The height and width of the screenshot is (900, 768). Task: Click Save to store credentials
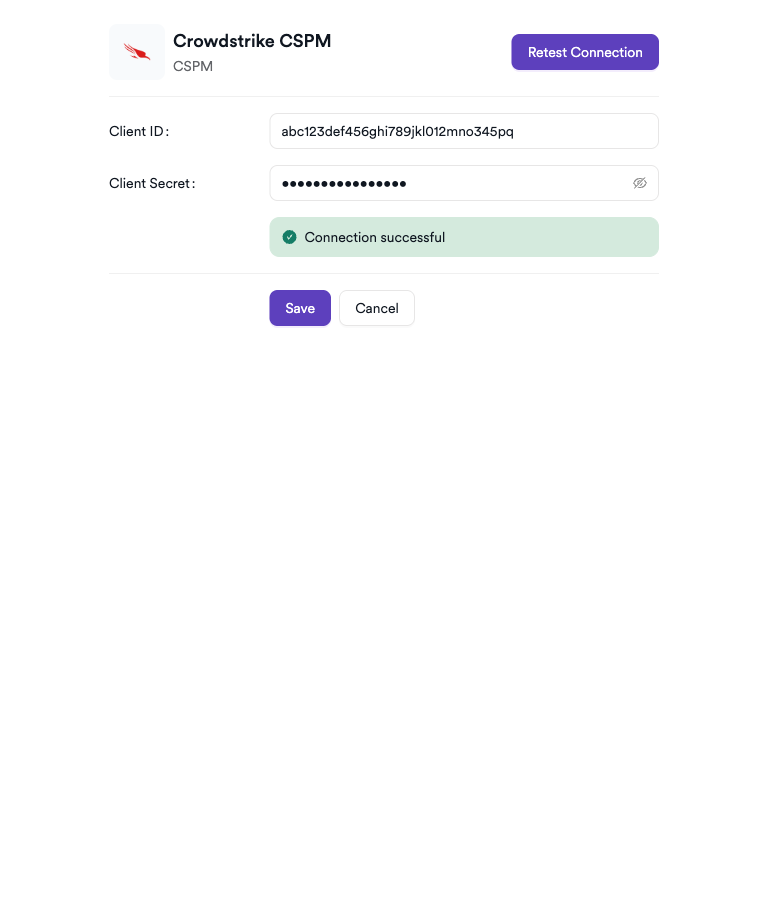[x=300, y=308]
